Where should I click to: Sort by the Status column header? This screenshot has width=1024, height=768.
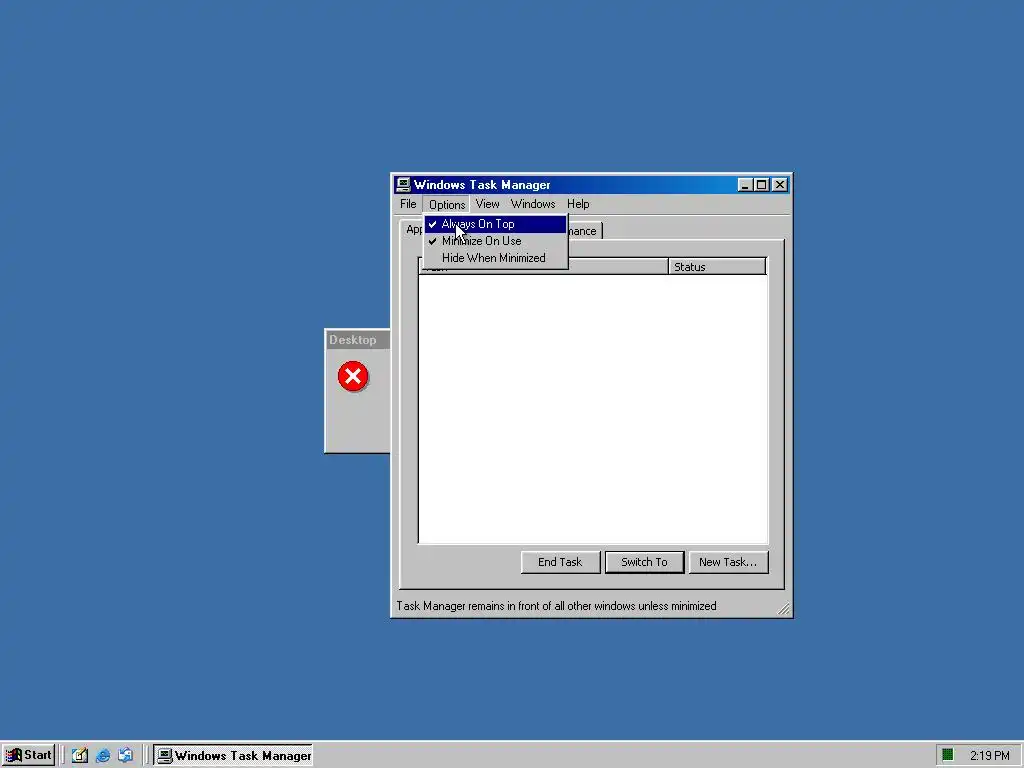pos(717,266)
